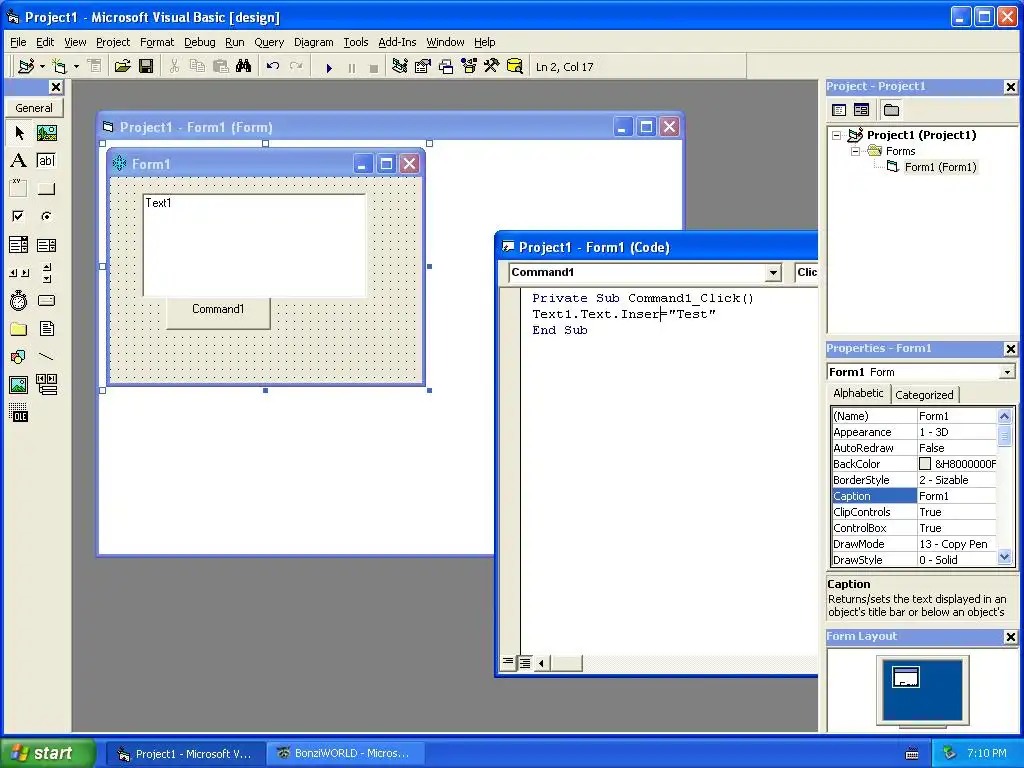
Task: Click View Object in the Project panel
Action: pos(861,110)
